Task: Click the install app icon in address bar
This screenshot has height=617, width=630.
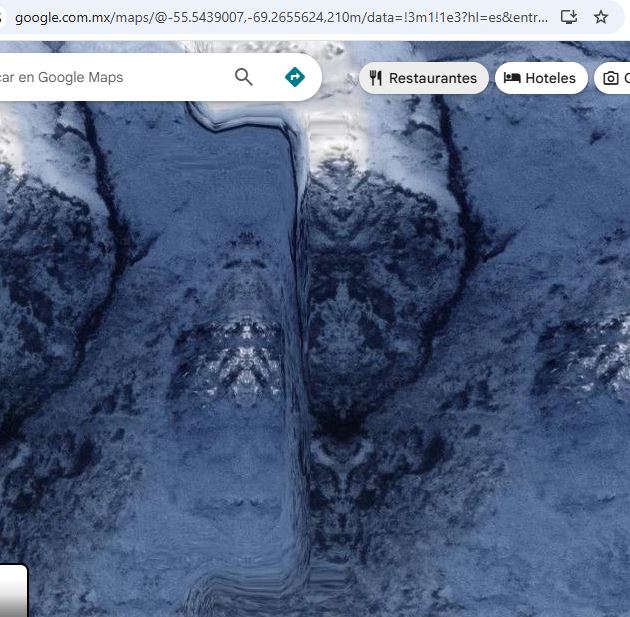Action: (x=569, y=17)
